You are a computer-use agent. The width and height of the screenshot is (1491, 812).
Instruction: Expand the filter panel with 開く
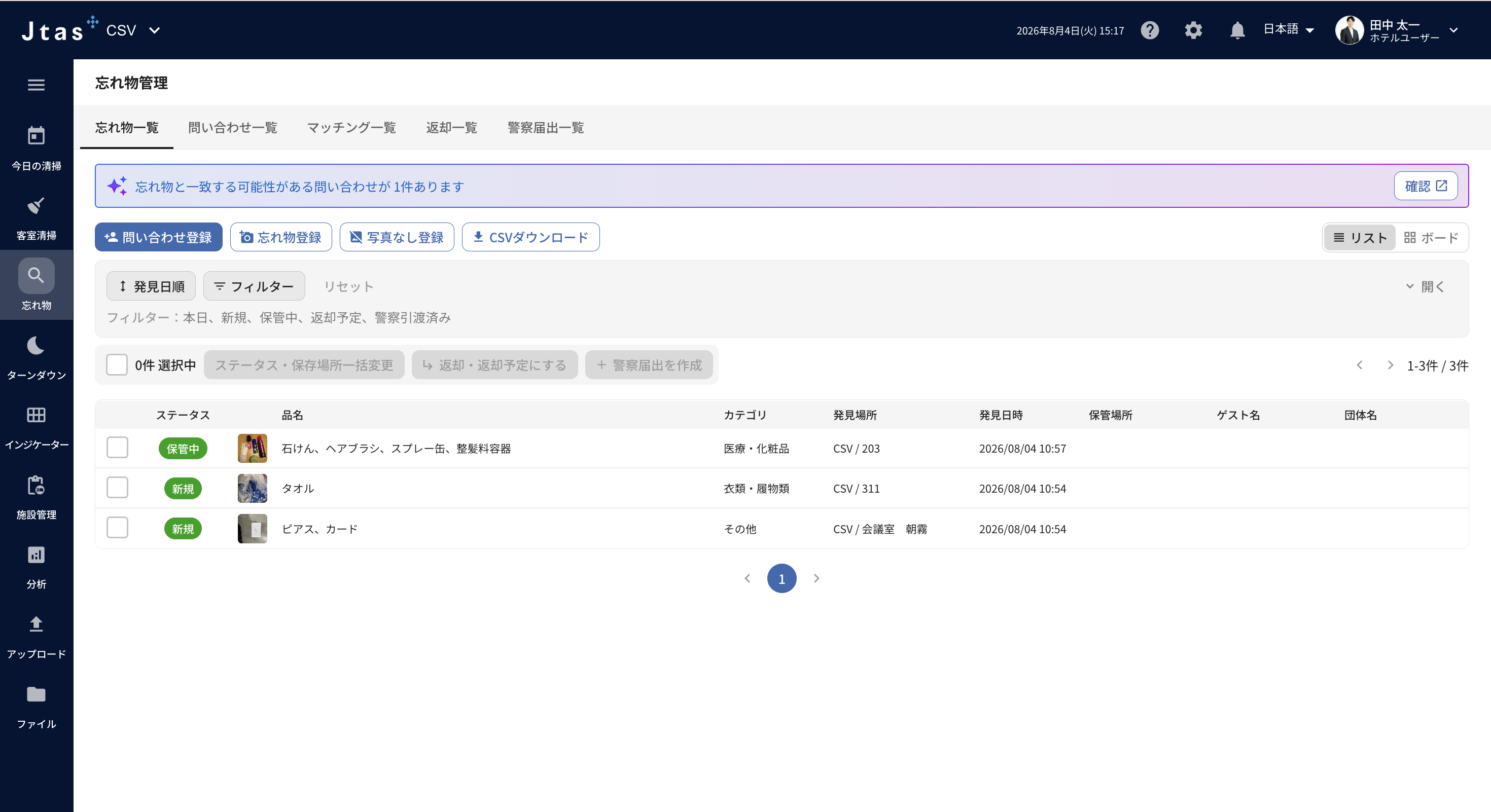click(x=1425, y=286)
